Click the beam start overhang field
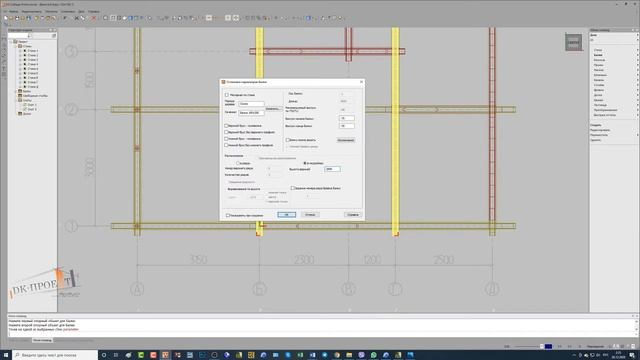The height and width of the screenshot is (360, 640). (347, 118)
